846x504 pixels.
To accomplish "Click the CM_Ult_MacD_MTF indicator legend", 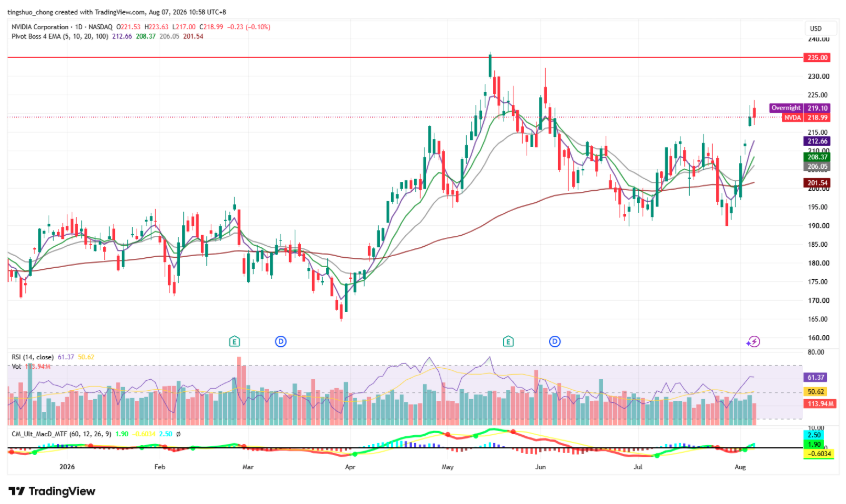I will click(62, 434).
